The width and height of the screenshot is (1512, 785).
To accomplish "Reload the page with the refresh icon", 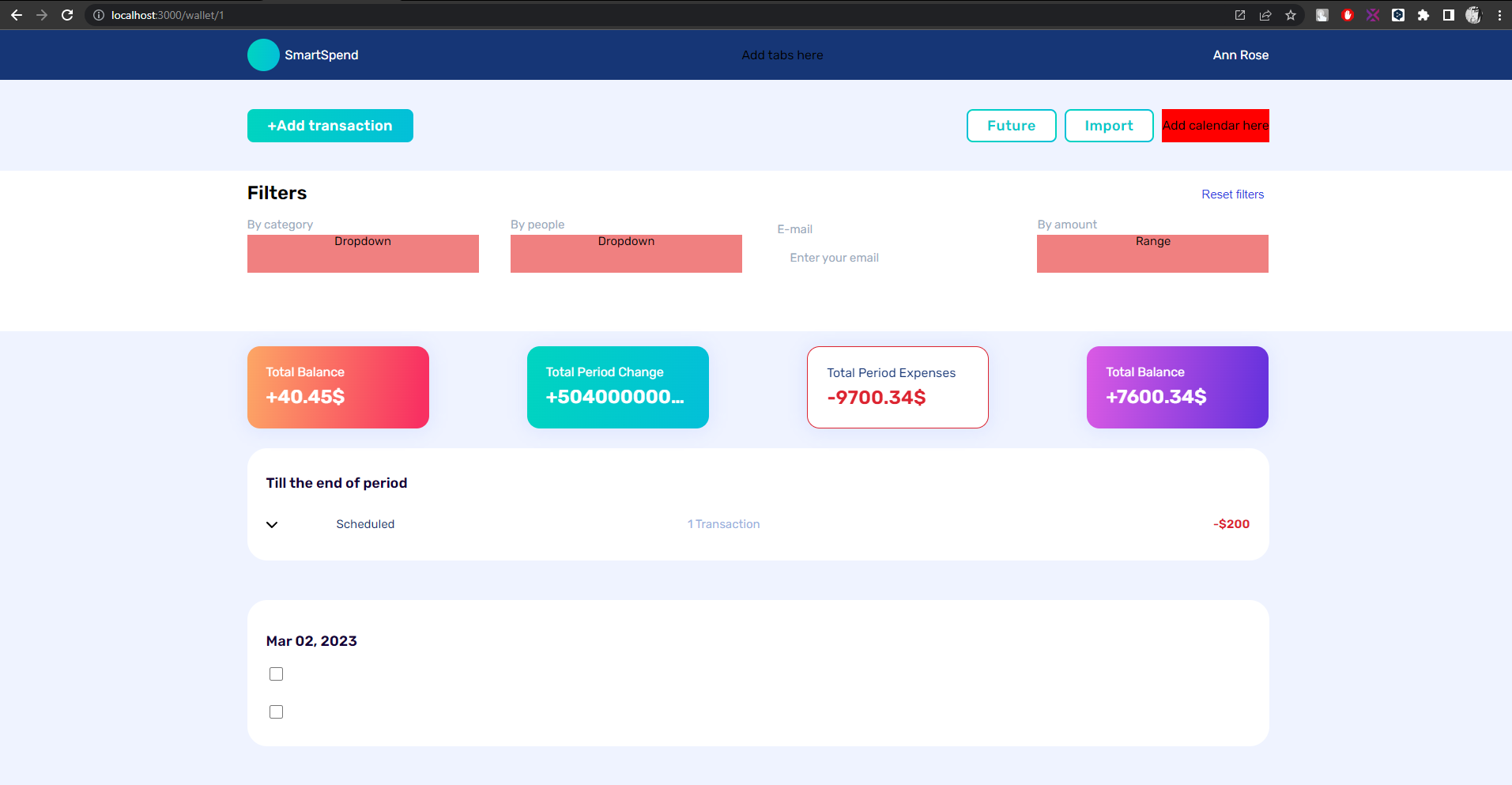I will point(68,15).
